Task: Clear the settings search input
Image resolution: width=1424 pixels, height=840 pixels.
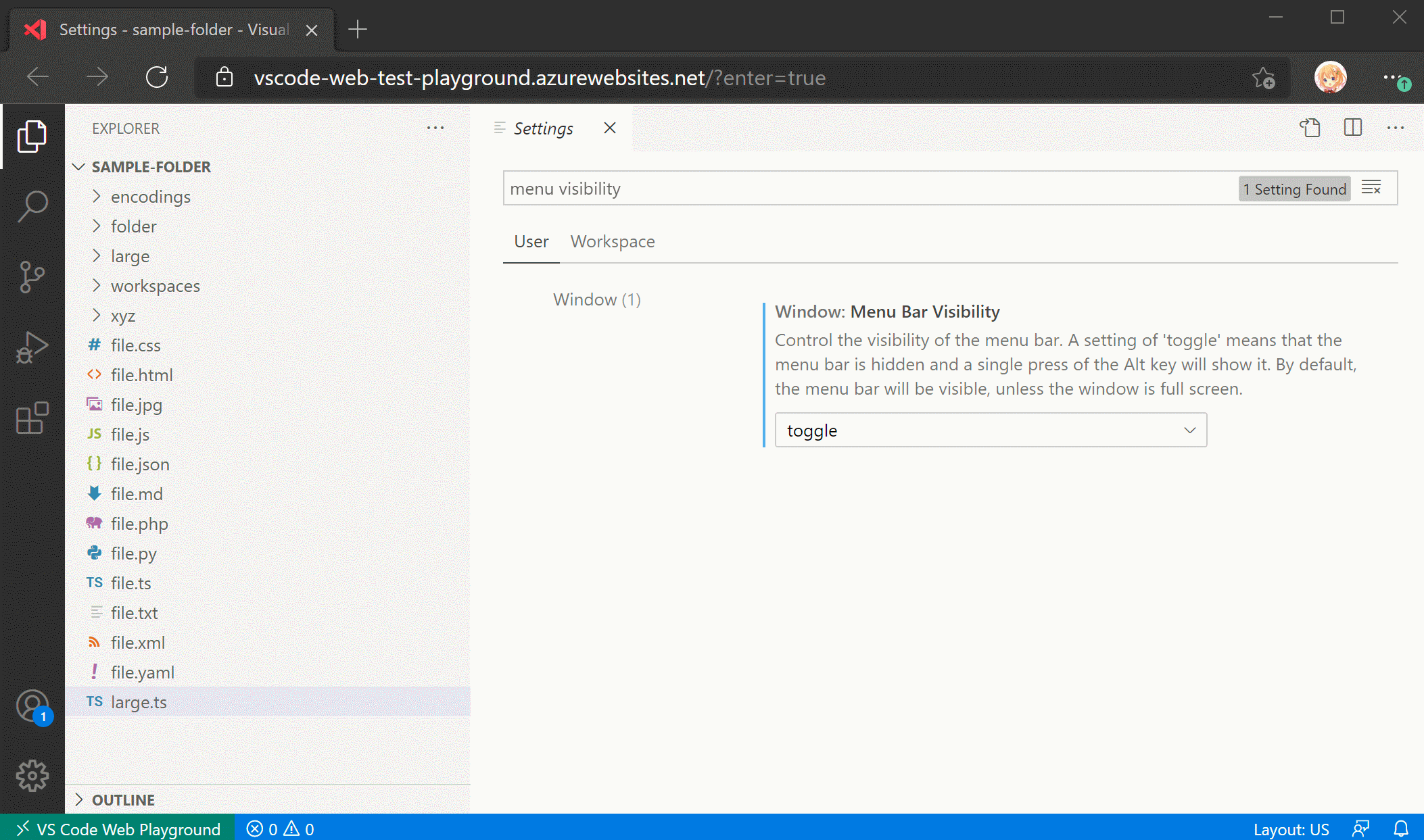Action: tap(1373, 188)
